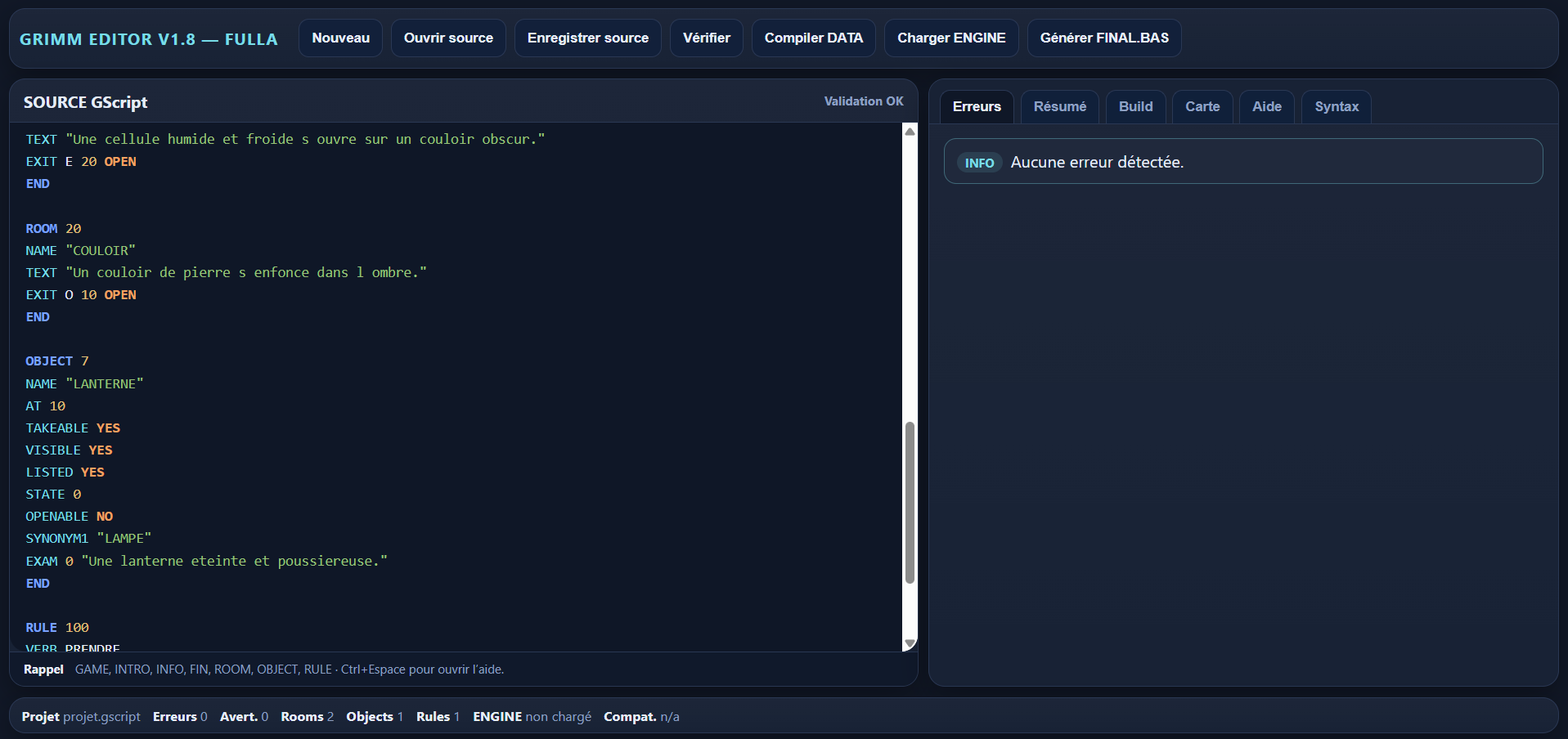Click the INFO badge in the error list
The height and width of the screenshot is (739, 1568).
coord(979,163)
